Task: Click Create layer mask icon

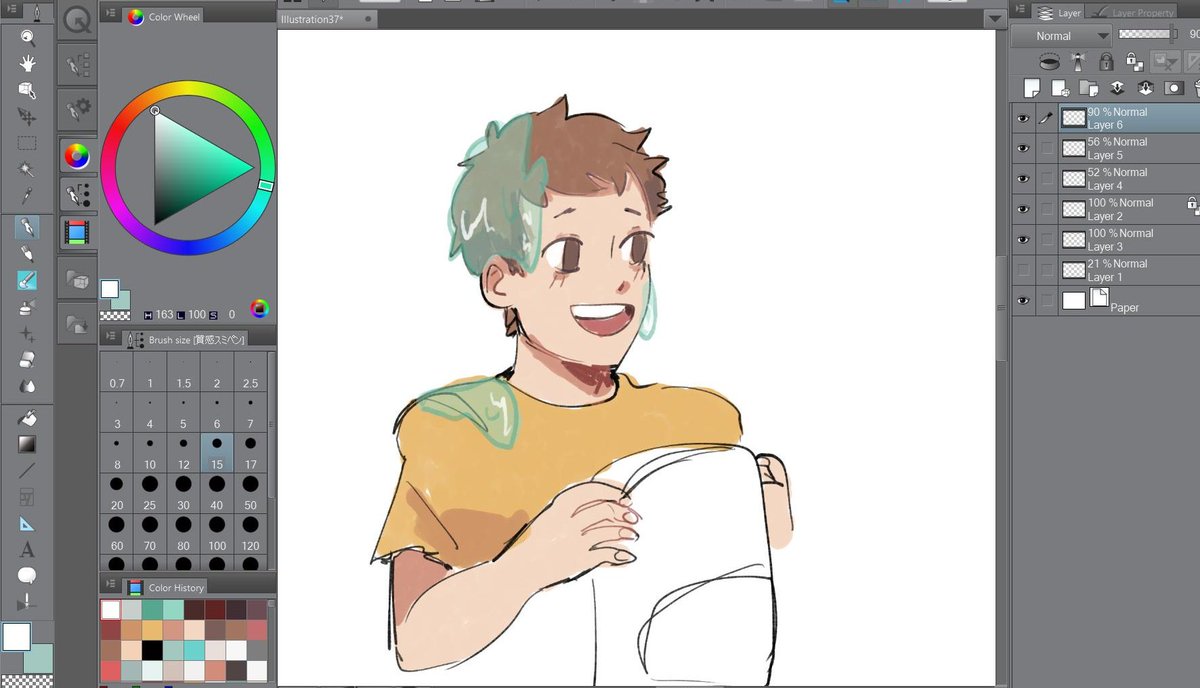Action: tap(1175, 88)
